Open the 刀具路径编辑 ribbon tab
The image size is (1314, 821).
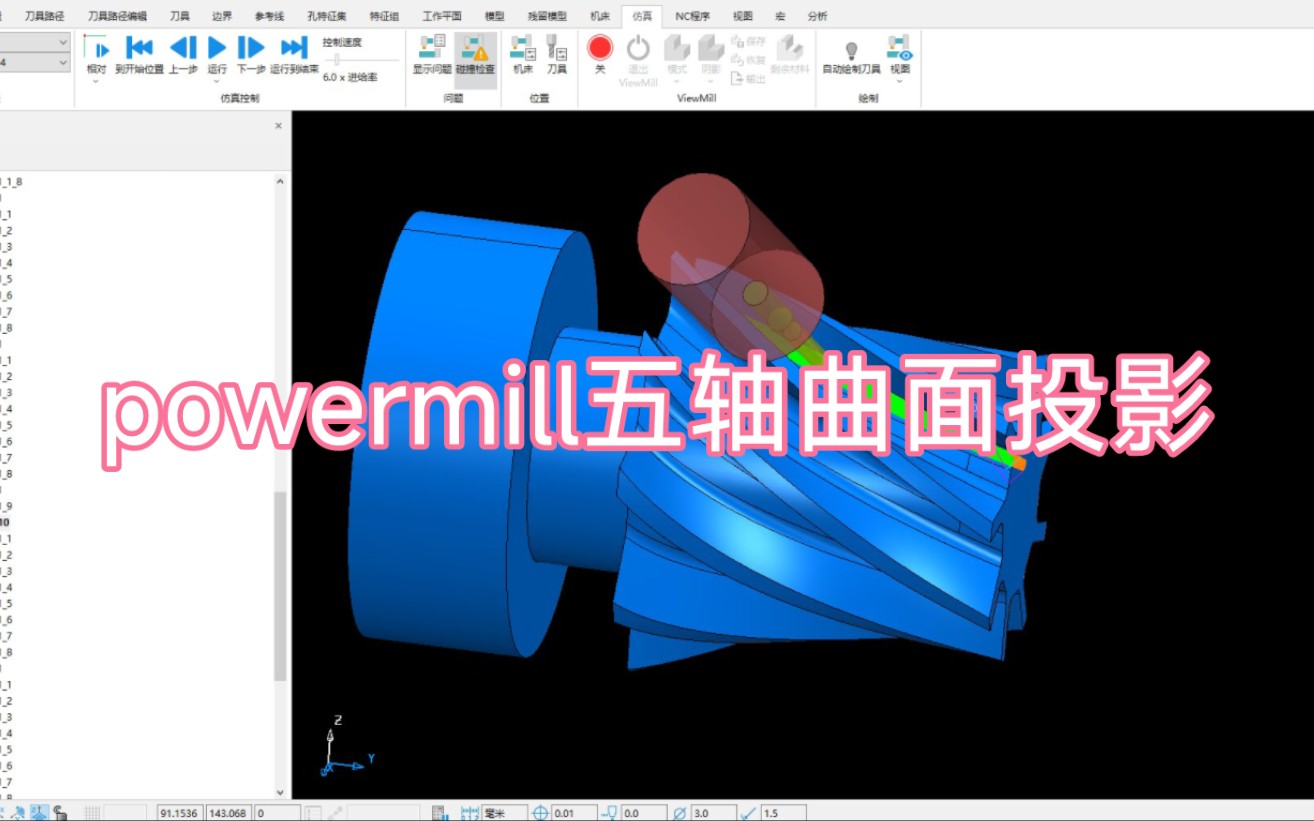[117, 16]
